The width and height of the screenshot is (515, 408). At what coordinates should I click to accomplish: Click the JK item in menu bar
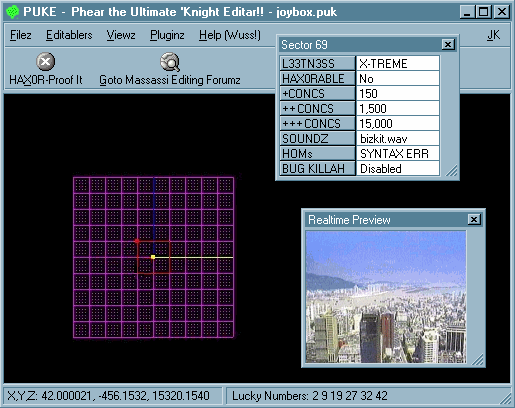pyautogui.click(x=493, y=35)
